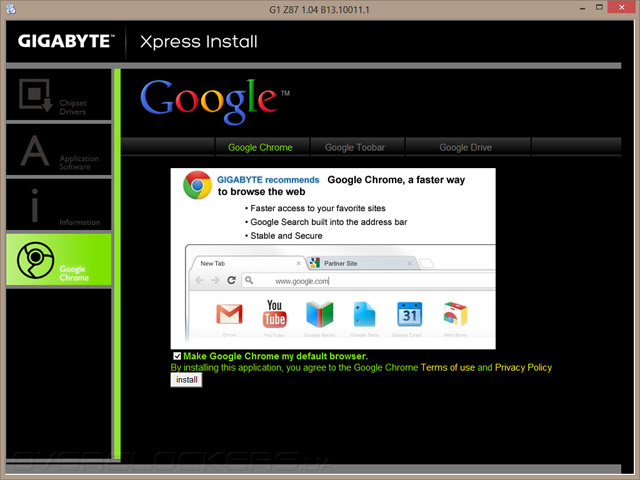Switch to the Google Chrome tab

click(x=260, y=147)
